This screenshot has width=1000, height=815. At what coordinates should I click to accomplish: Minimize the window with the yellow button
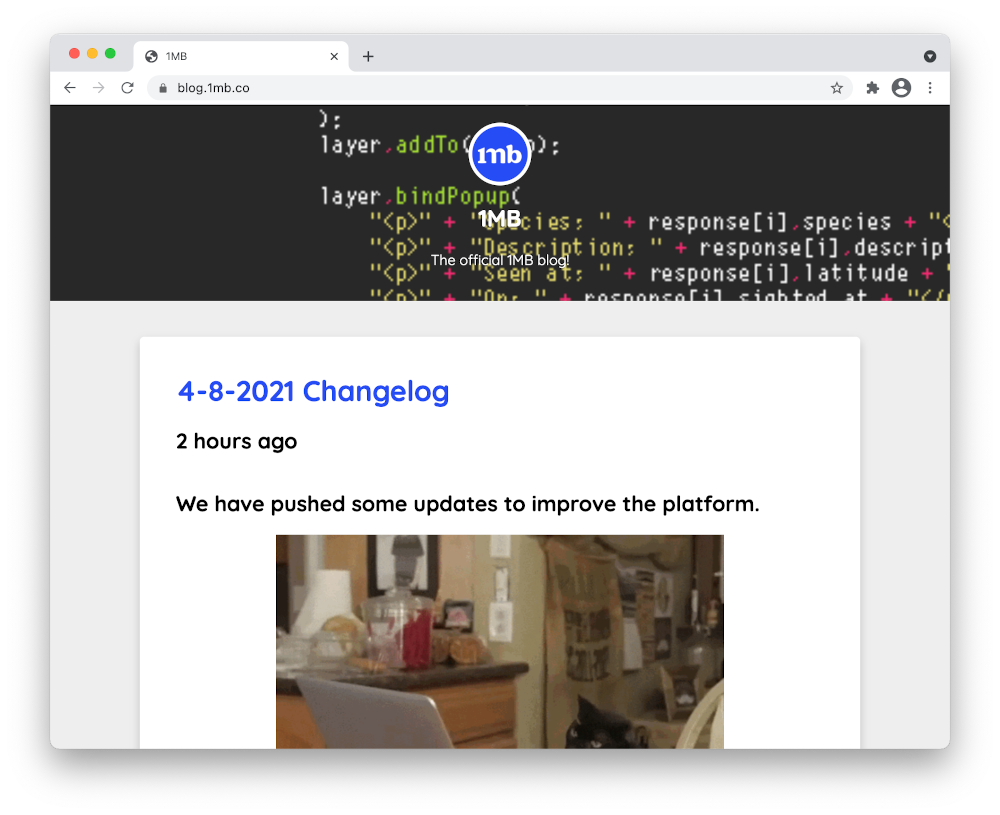point(92,54)
